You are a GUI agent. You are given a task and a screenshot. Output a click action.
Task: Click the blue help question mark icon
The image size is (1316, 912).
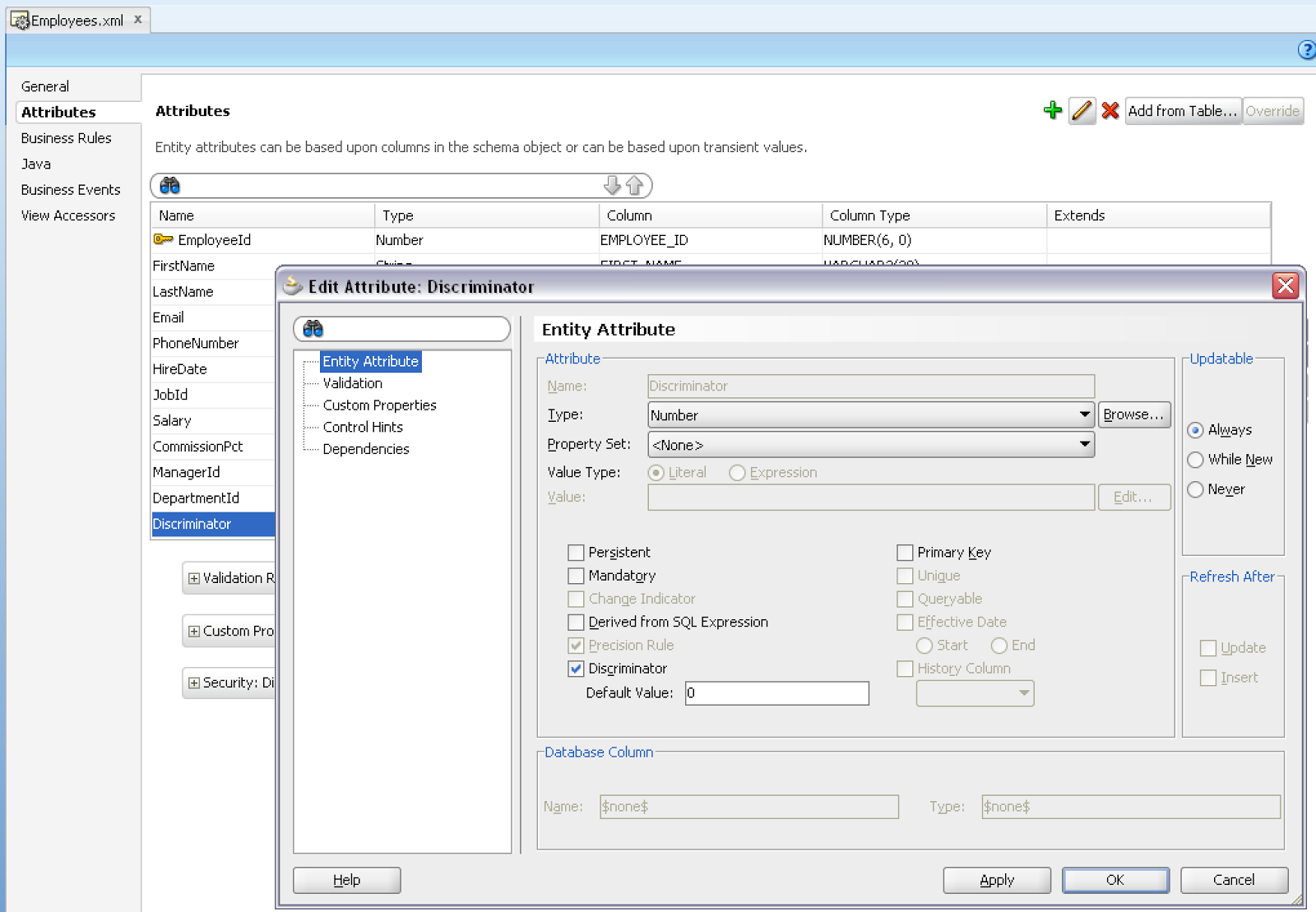1306,50
